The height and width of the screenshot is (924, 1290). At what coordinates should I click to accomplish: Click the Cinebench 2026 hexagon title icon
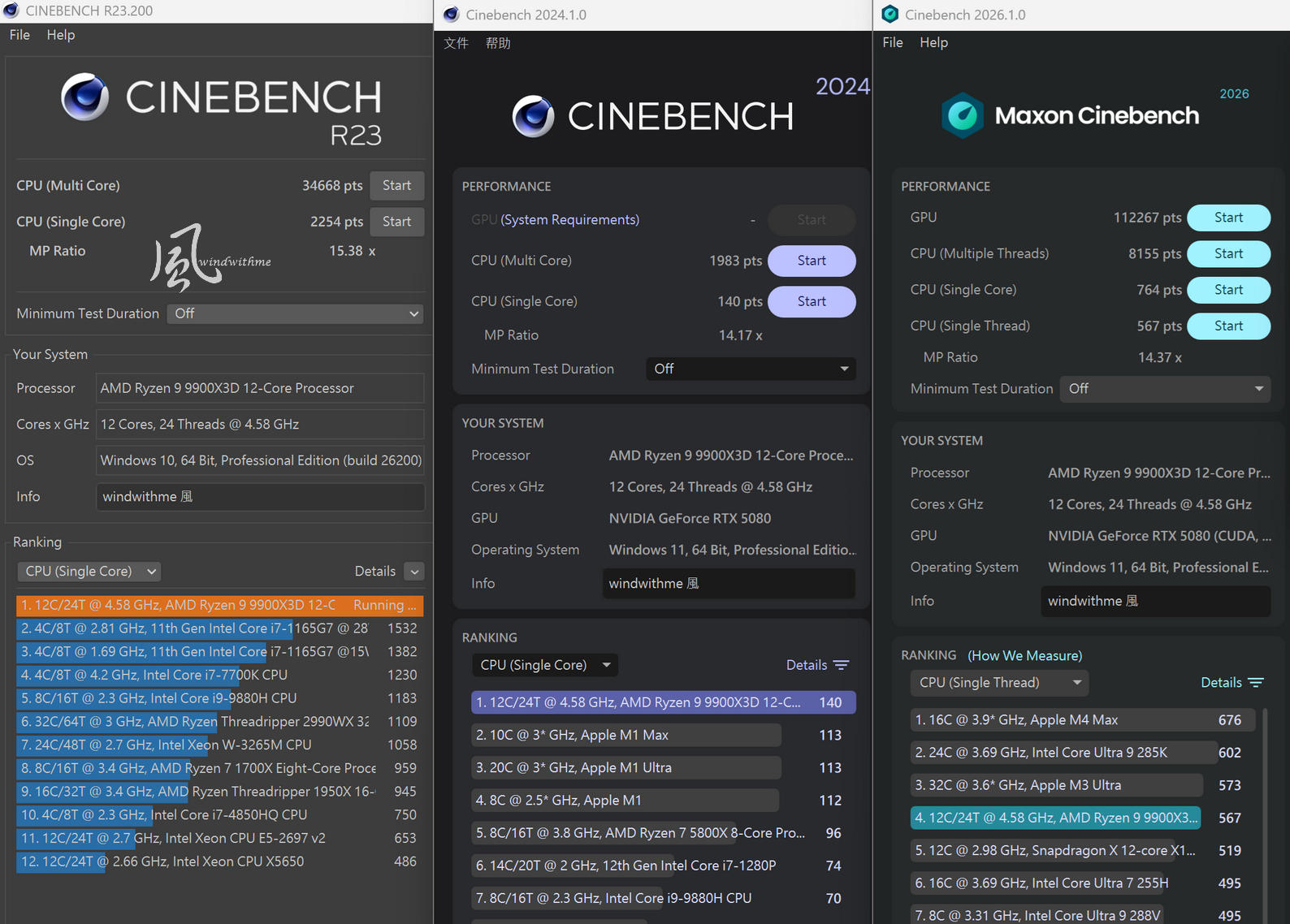point(890,15)
